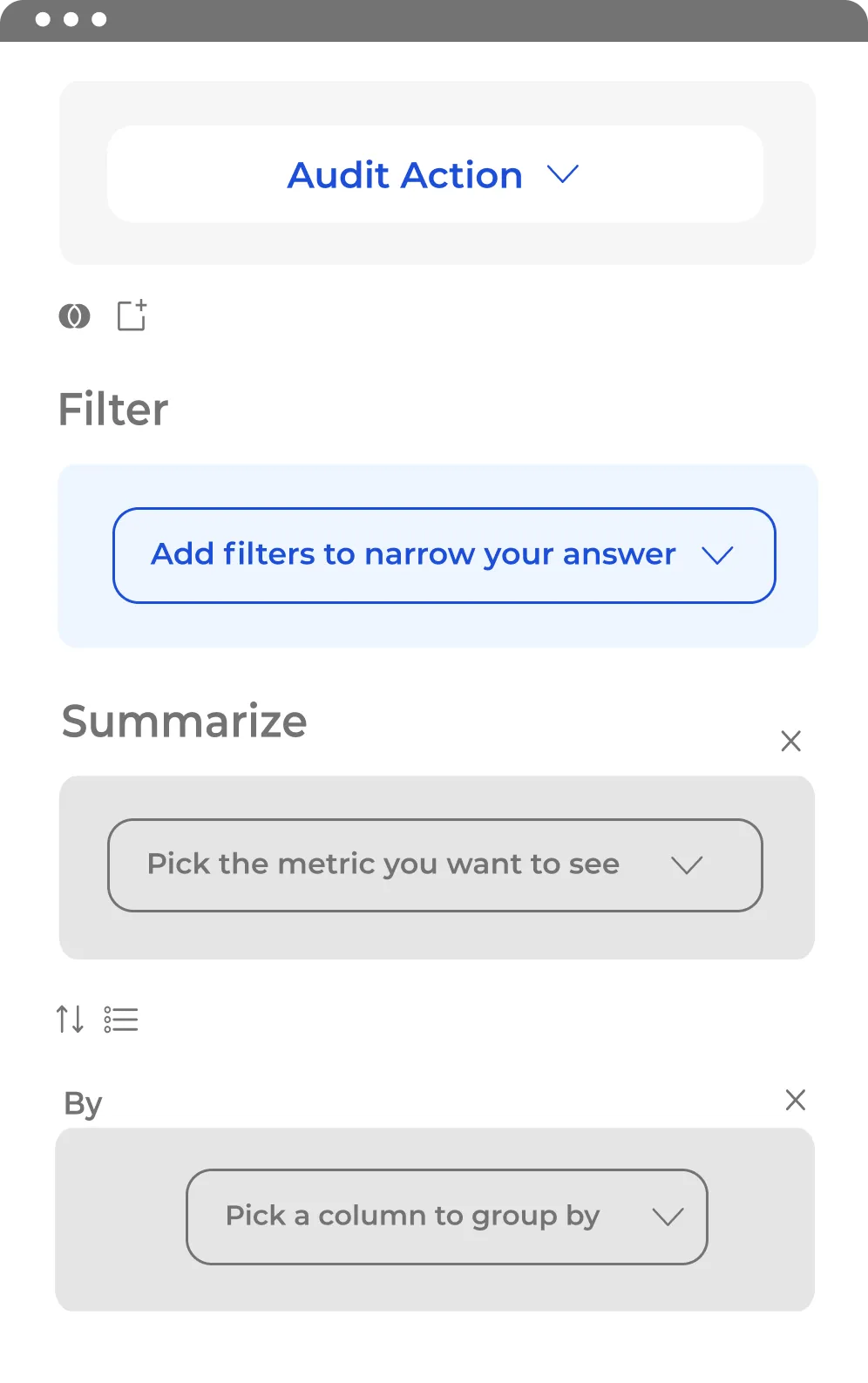Click the Summarize section heading

(x=184, y=722)
